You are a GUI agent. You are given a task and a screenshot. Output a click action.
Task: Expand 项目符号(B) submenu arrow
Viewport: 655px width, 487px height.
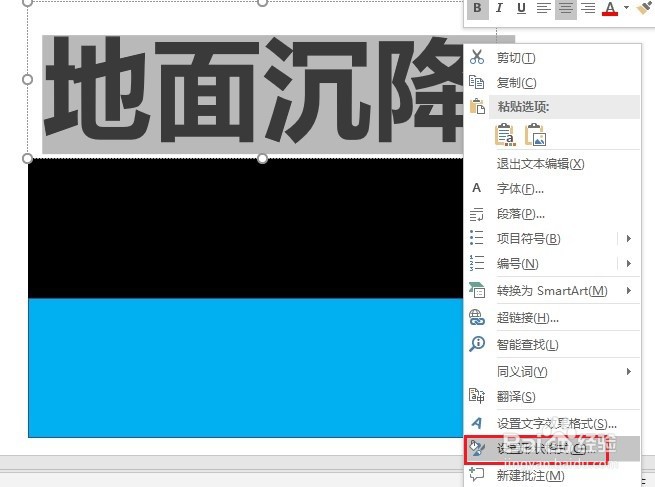click(x=628, y=238)
